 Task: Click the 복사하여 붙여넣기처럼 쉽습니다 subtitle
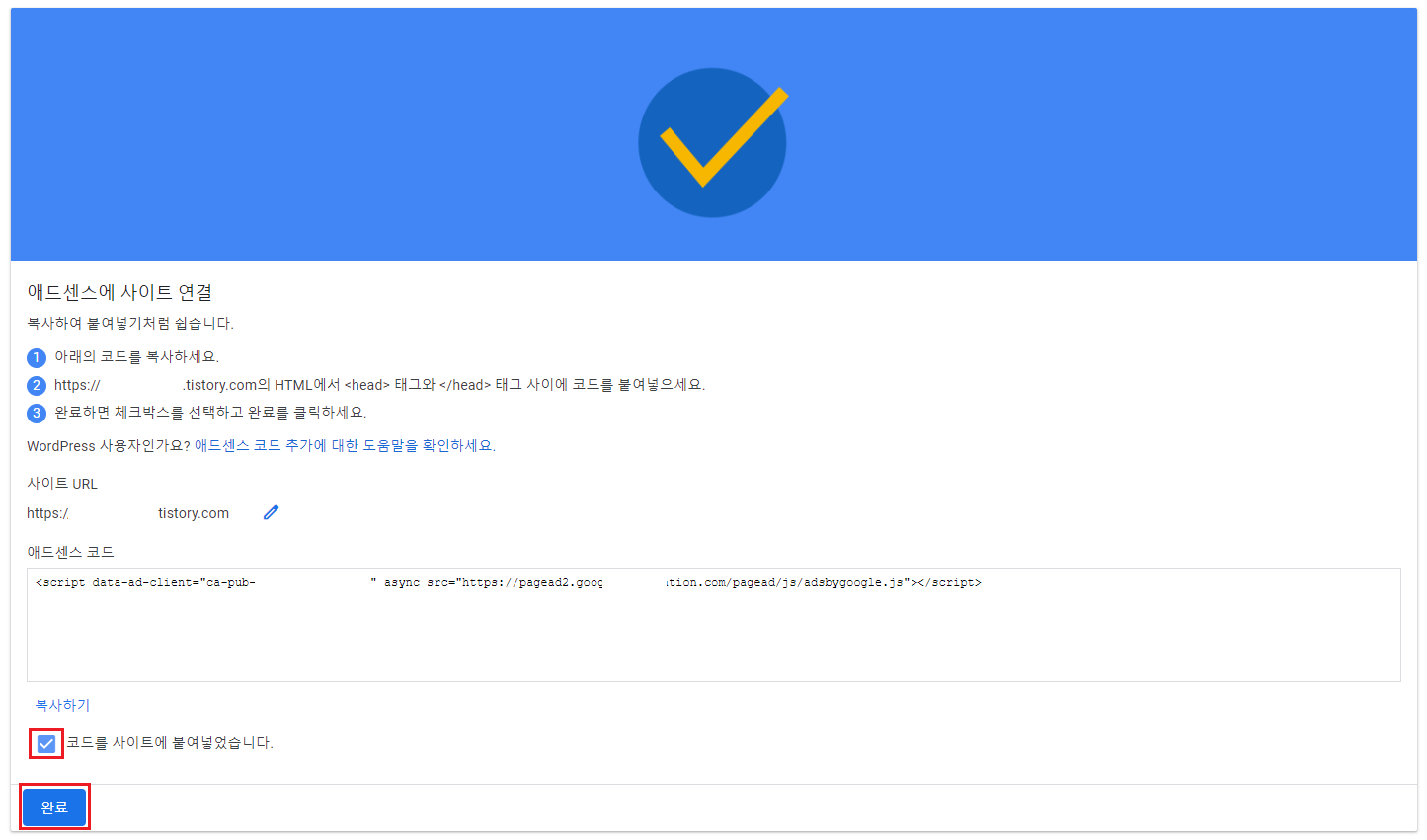[130, 324]
